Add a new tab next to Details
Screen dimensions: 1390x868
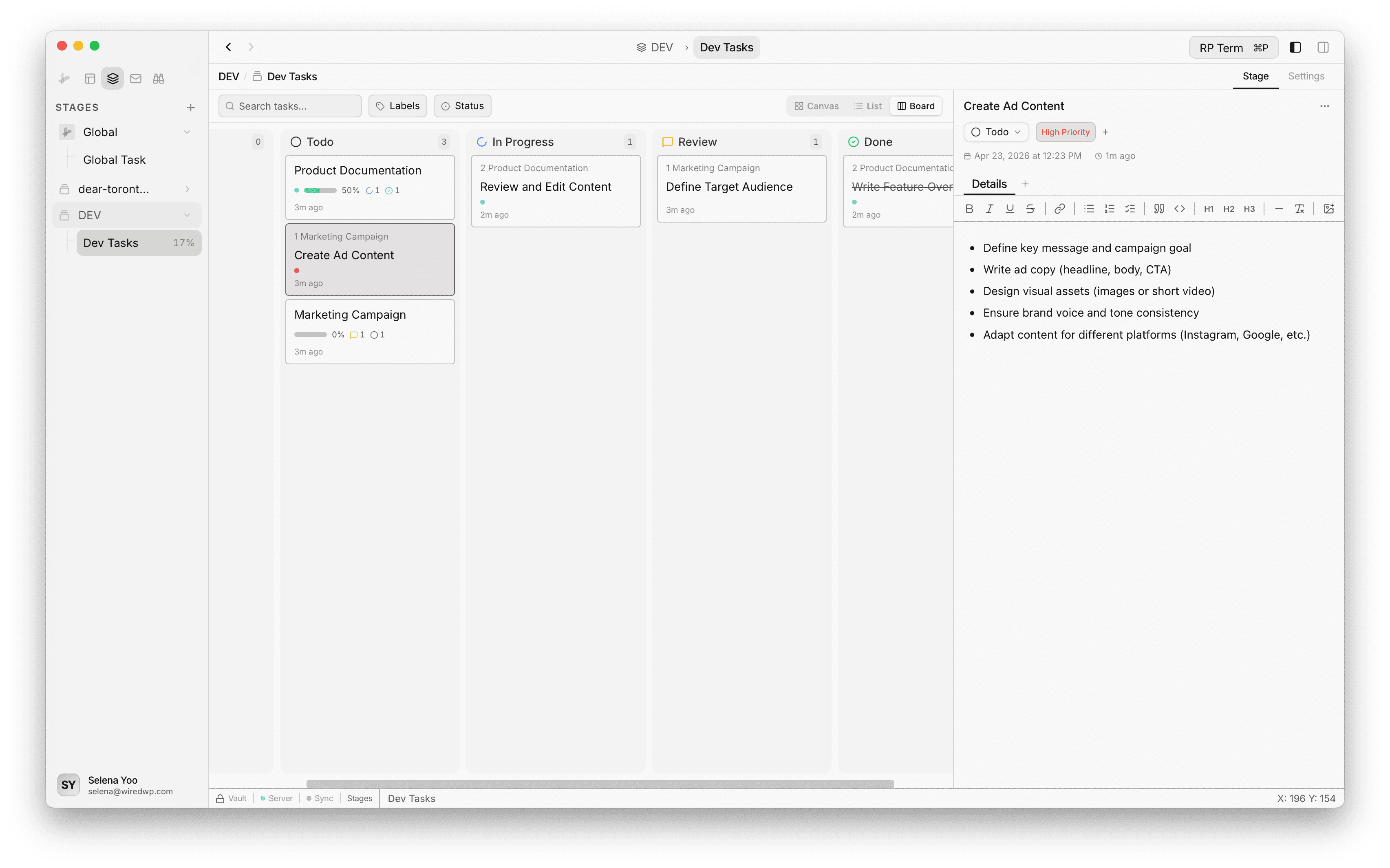click(x=1025, y=184)
